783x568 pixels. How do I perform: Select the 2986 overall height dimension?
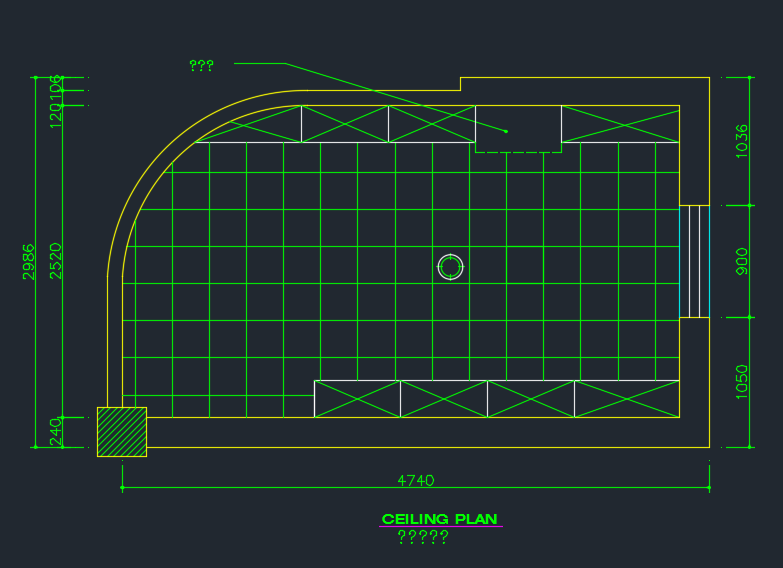tap(29, 261)
